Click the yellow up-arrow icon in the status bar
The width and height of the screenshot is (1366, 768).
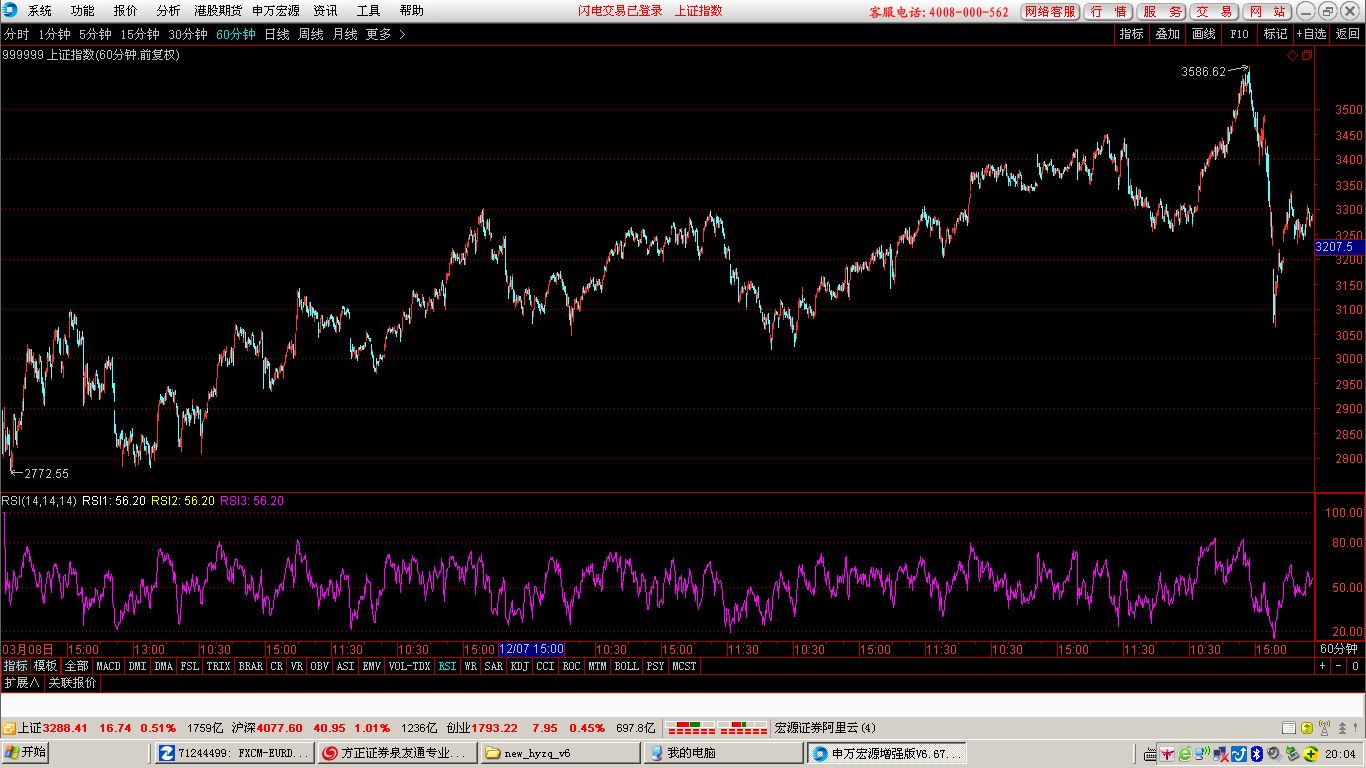tap(1306, 728)
